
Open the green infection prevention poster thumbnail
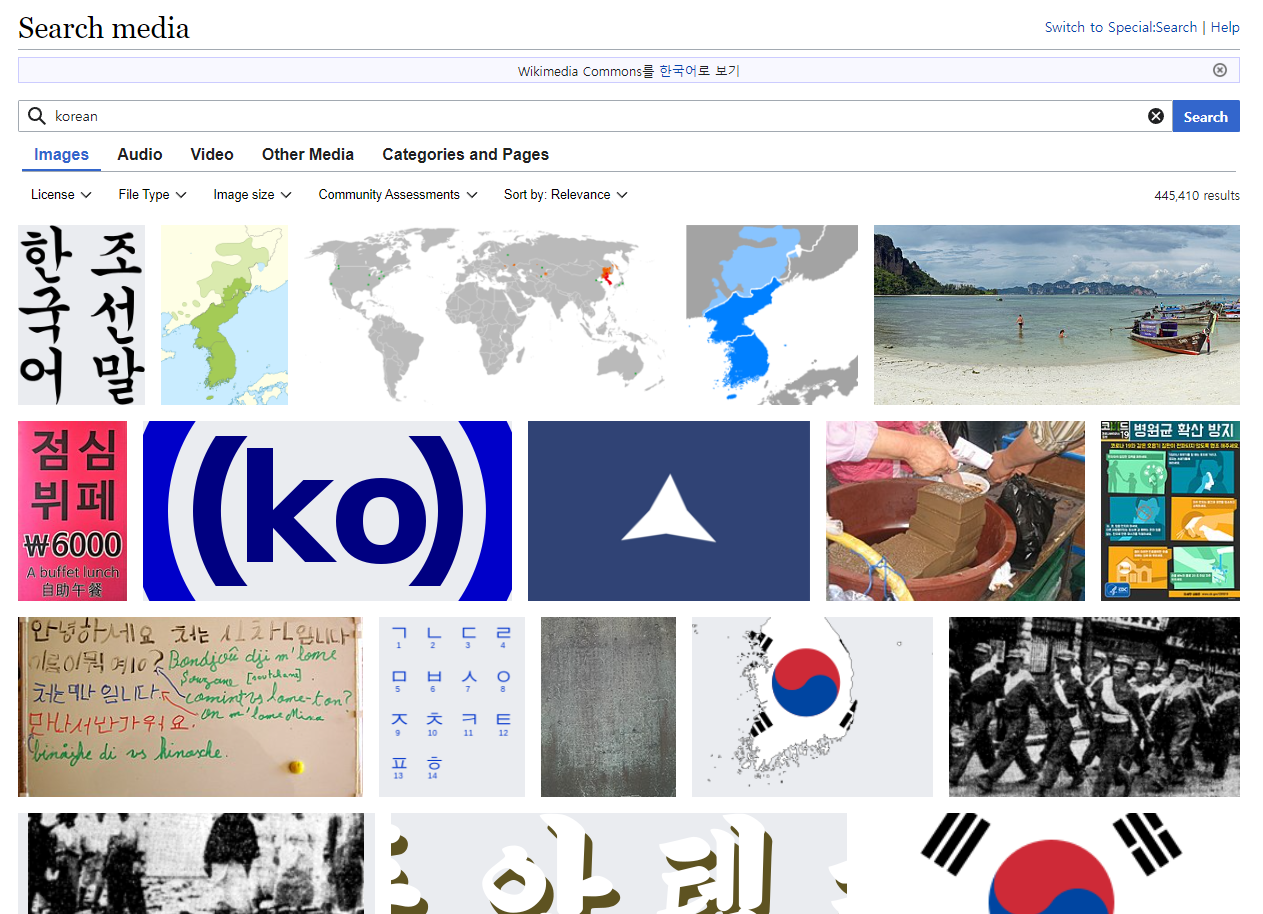pyautogui.click(x=1170, y=511)
